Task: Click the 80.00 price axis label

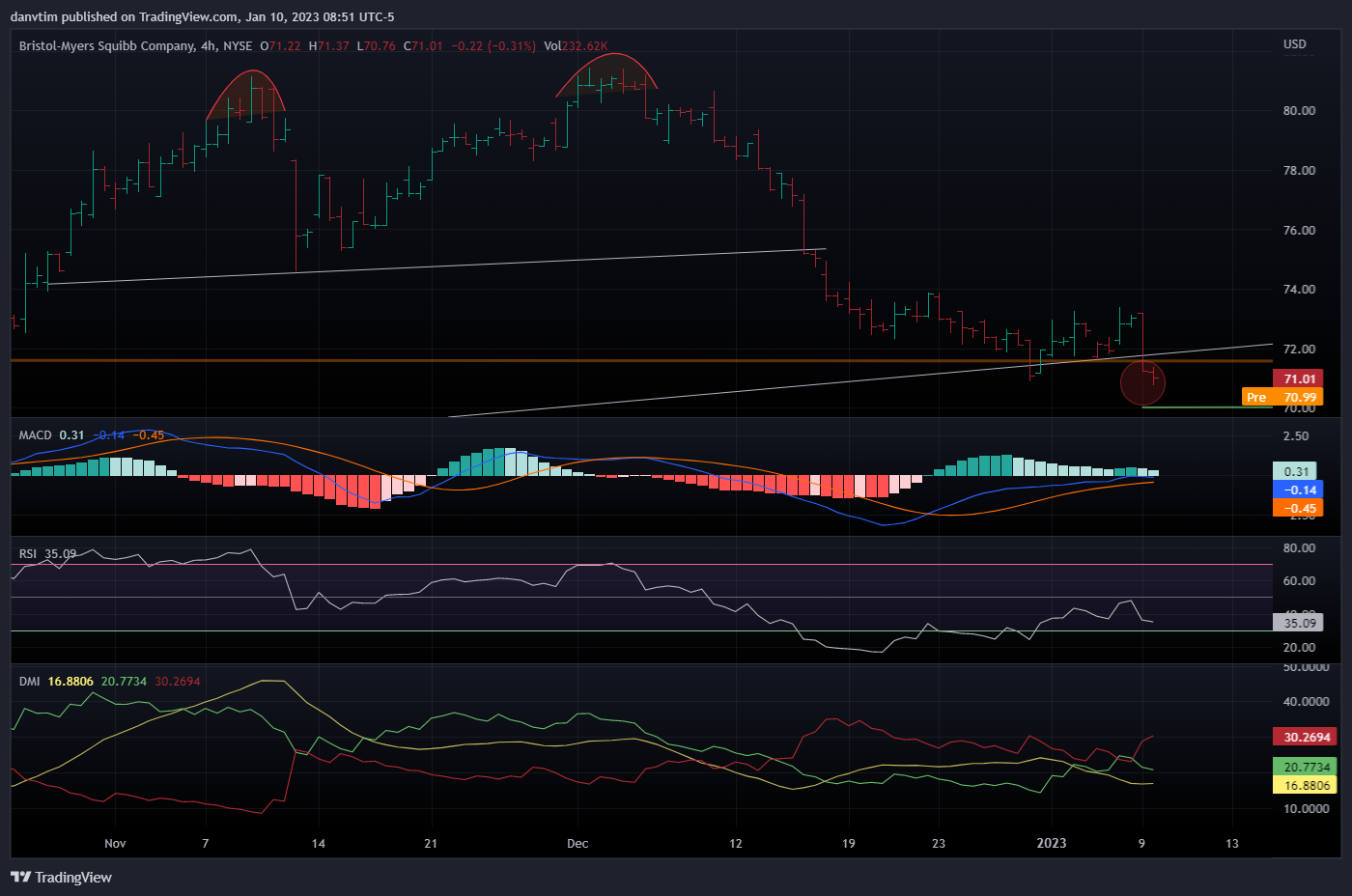Action: coord(1299,110)
